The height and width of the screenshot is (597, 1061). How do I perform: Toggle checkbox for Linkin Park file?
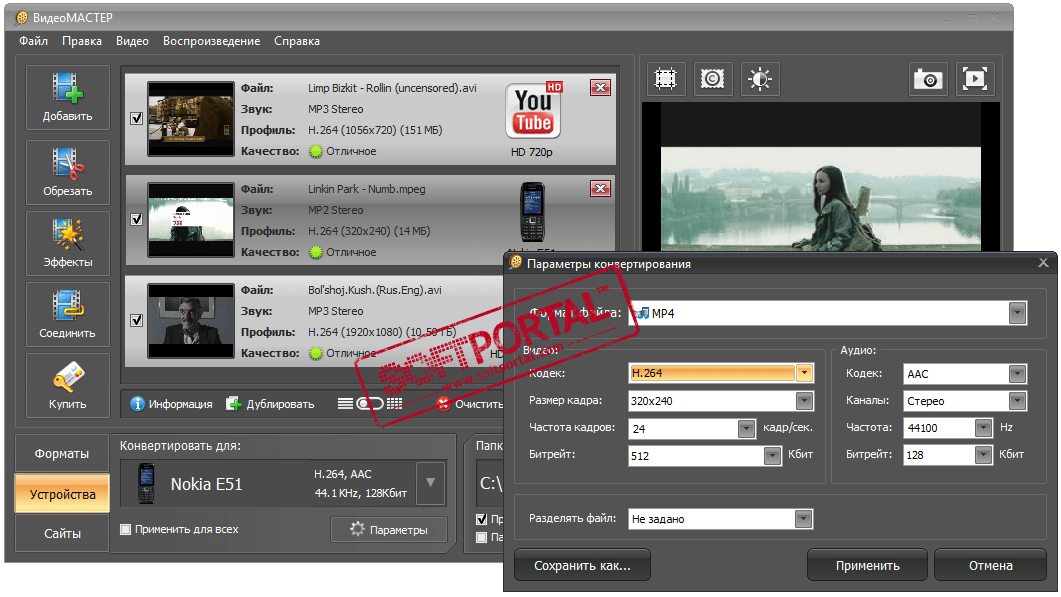tap(137, 219)
